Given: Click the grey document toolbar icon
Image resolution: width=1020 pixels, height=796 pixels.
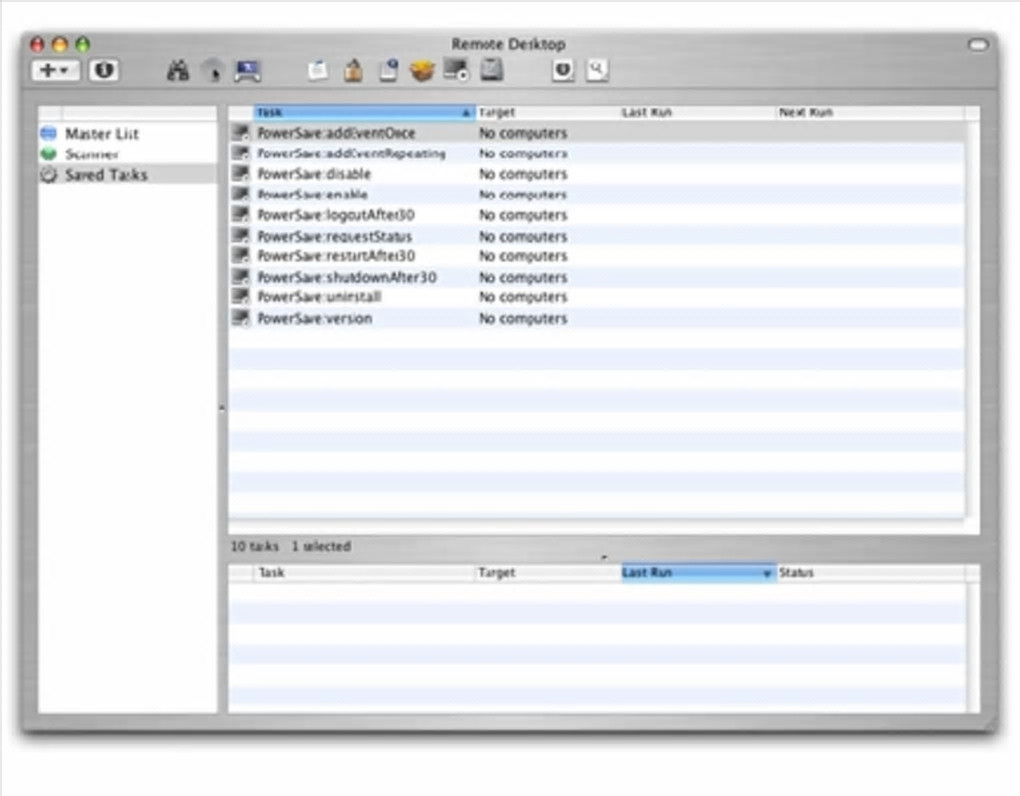Looking at the screenshot, I should point(492,69).
